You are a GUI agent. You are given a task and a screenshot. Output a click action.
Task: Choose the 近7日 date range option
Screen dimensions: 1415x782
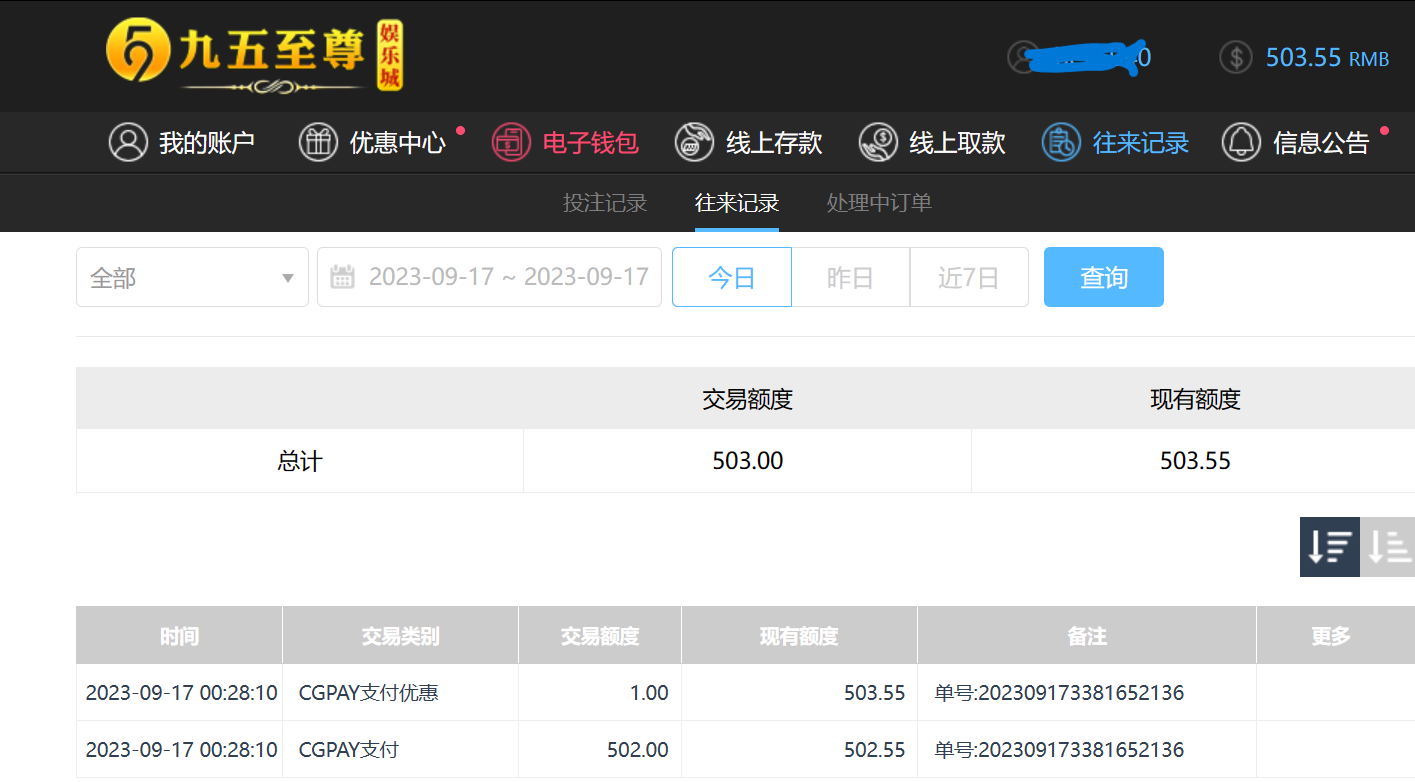pos(969,277)
